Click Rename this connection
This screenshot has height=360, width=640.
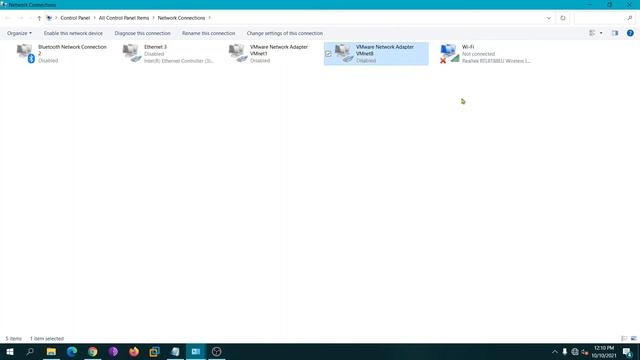pos(208,33)
